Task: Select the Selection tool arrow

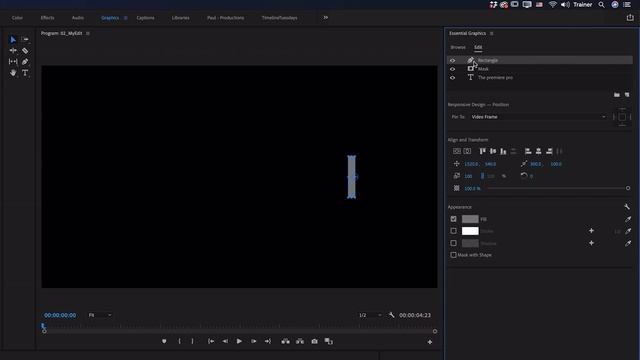Action: point(13,40)
